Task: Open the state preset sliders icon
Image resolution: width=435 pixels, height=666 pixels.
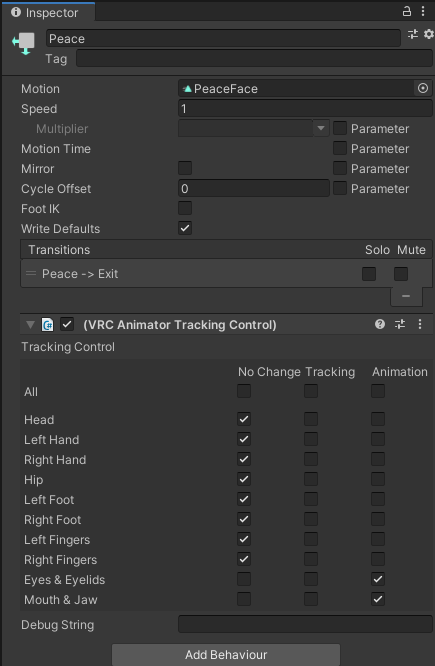Action: pos(413,34)
